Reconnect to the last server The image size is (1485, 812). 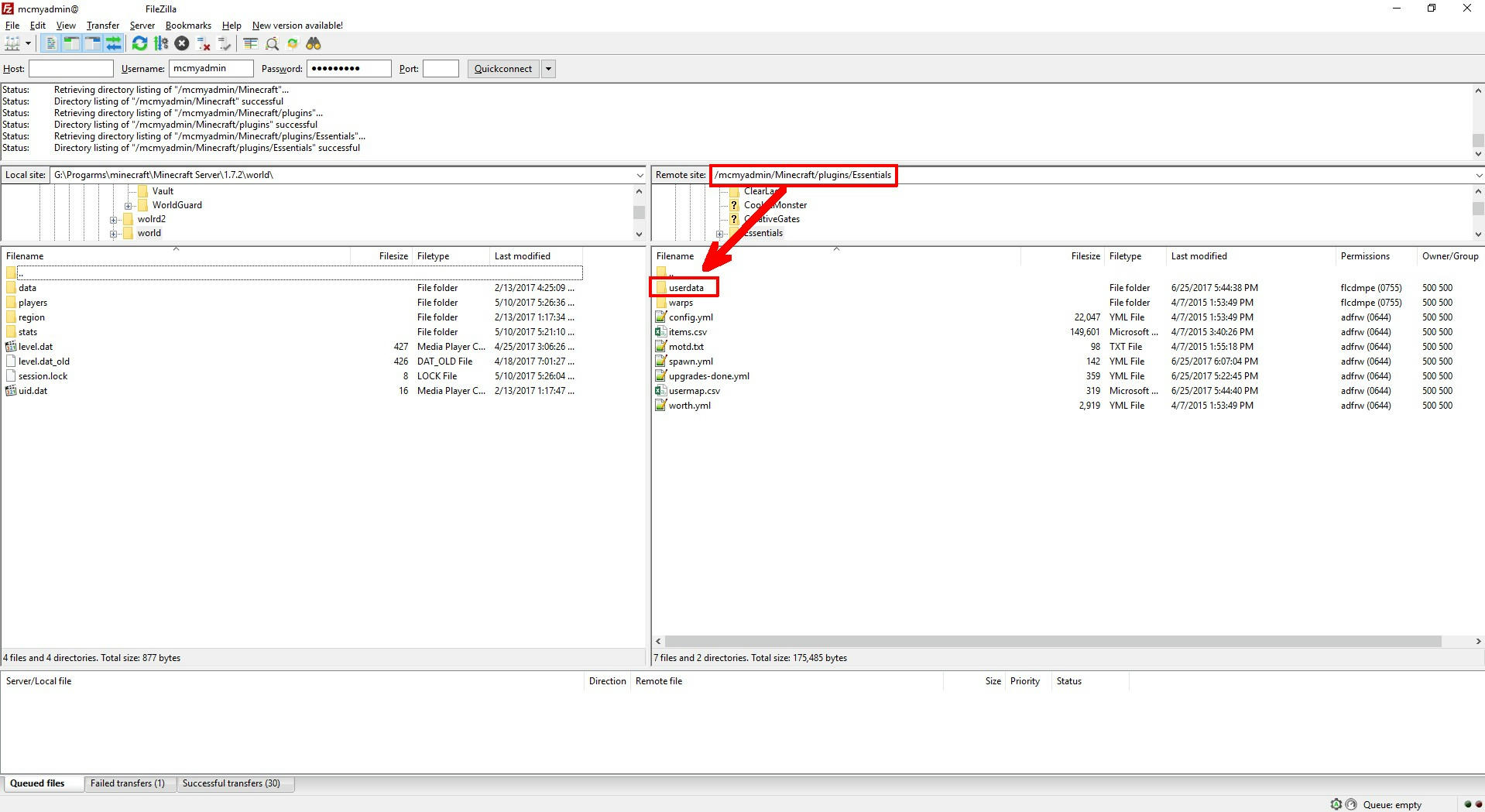[x=225, y=43]
